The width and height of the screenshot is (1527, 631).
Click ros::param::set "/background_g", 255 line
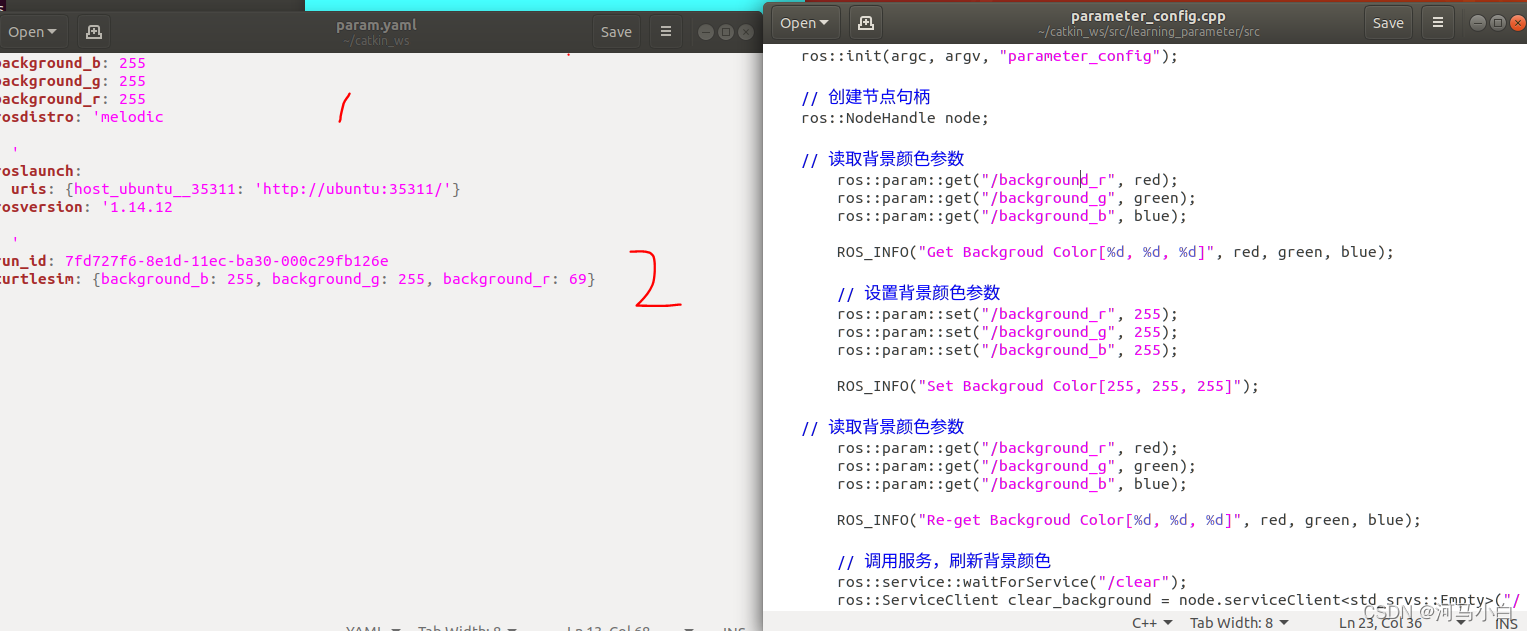pyautogui.click(x=1008, y=332)
